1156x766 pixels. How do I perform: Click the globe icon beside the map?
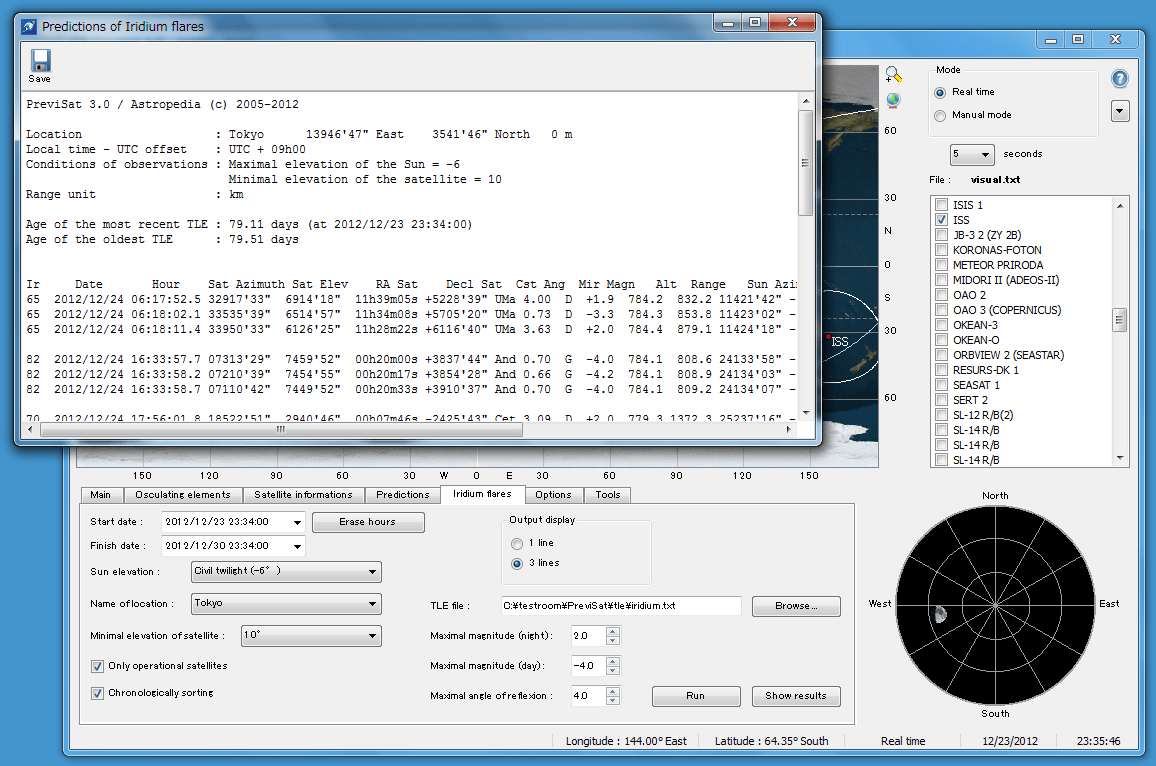[x=893, y=100]
